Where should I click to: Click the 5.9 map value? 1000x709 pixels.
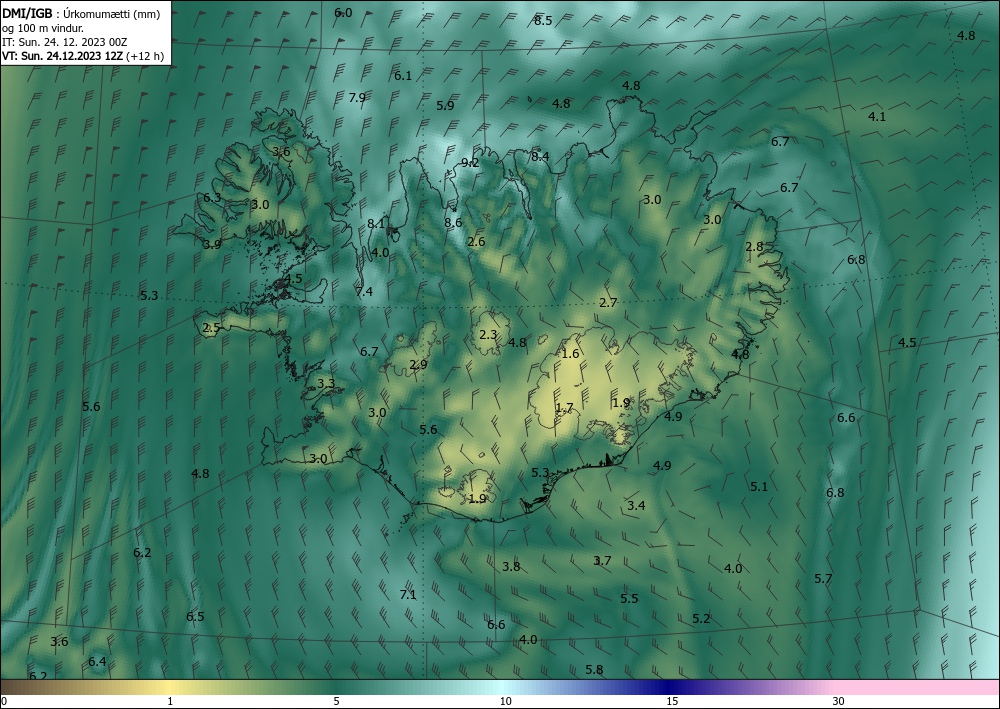pos(445,106)
